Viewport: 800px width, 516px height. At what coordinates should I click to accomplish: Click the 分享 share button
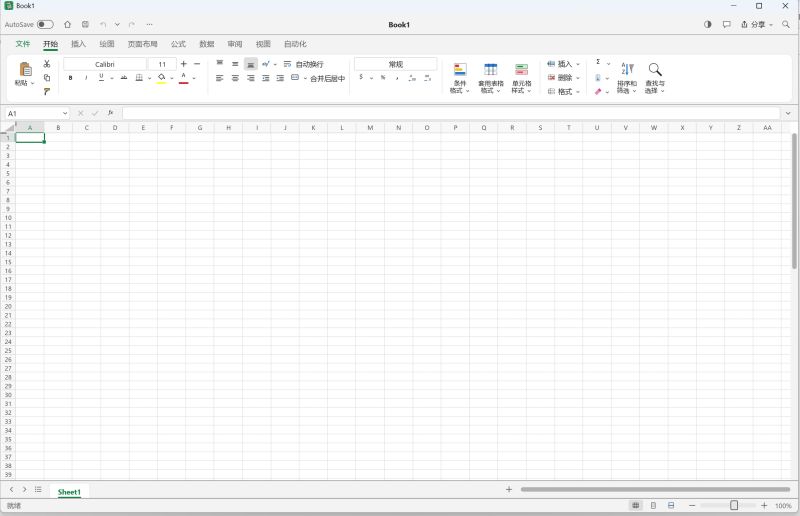click(x=757, y=24)
